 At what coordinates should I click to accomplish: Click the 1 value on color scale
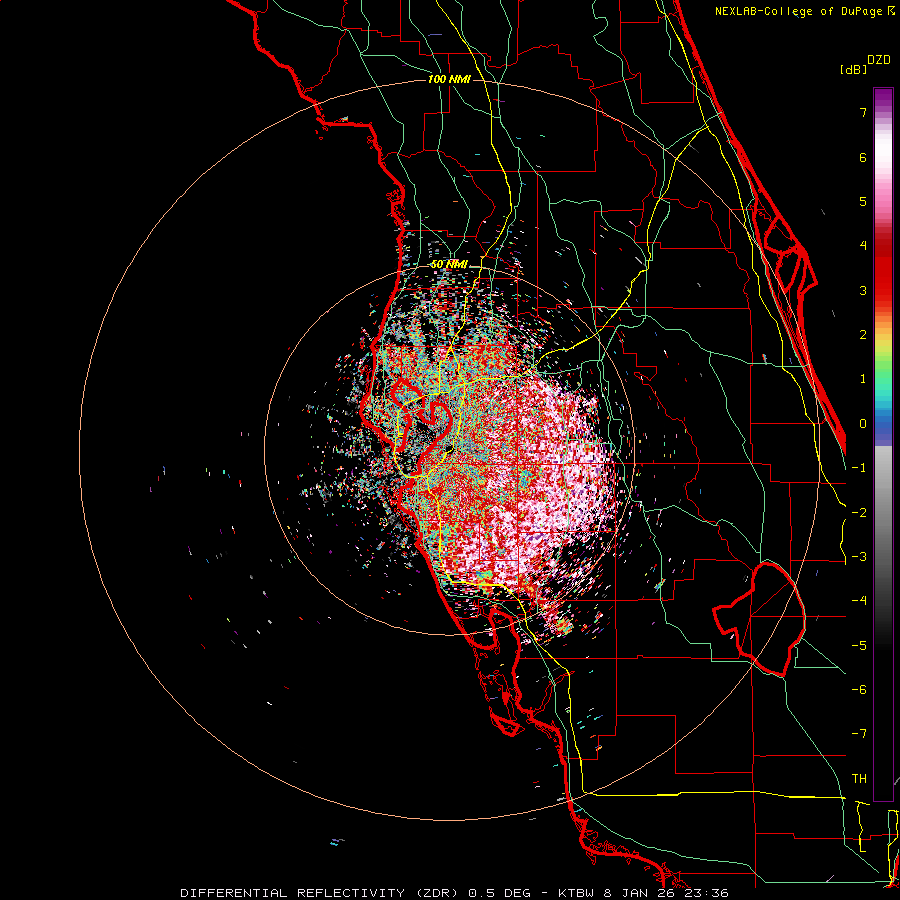click(863, 379)
